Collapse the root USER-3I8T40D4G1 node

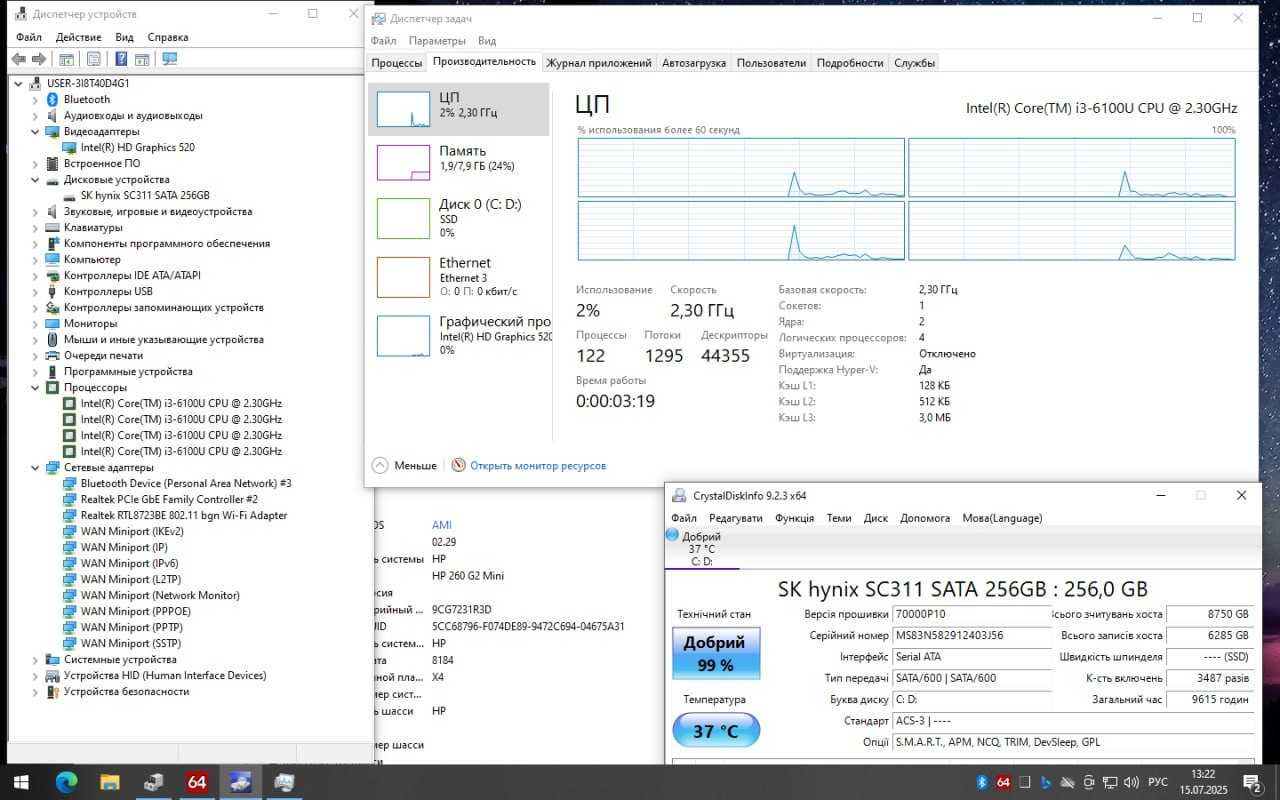[x=19, y=83]
